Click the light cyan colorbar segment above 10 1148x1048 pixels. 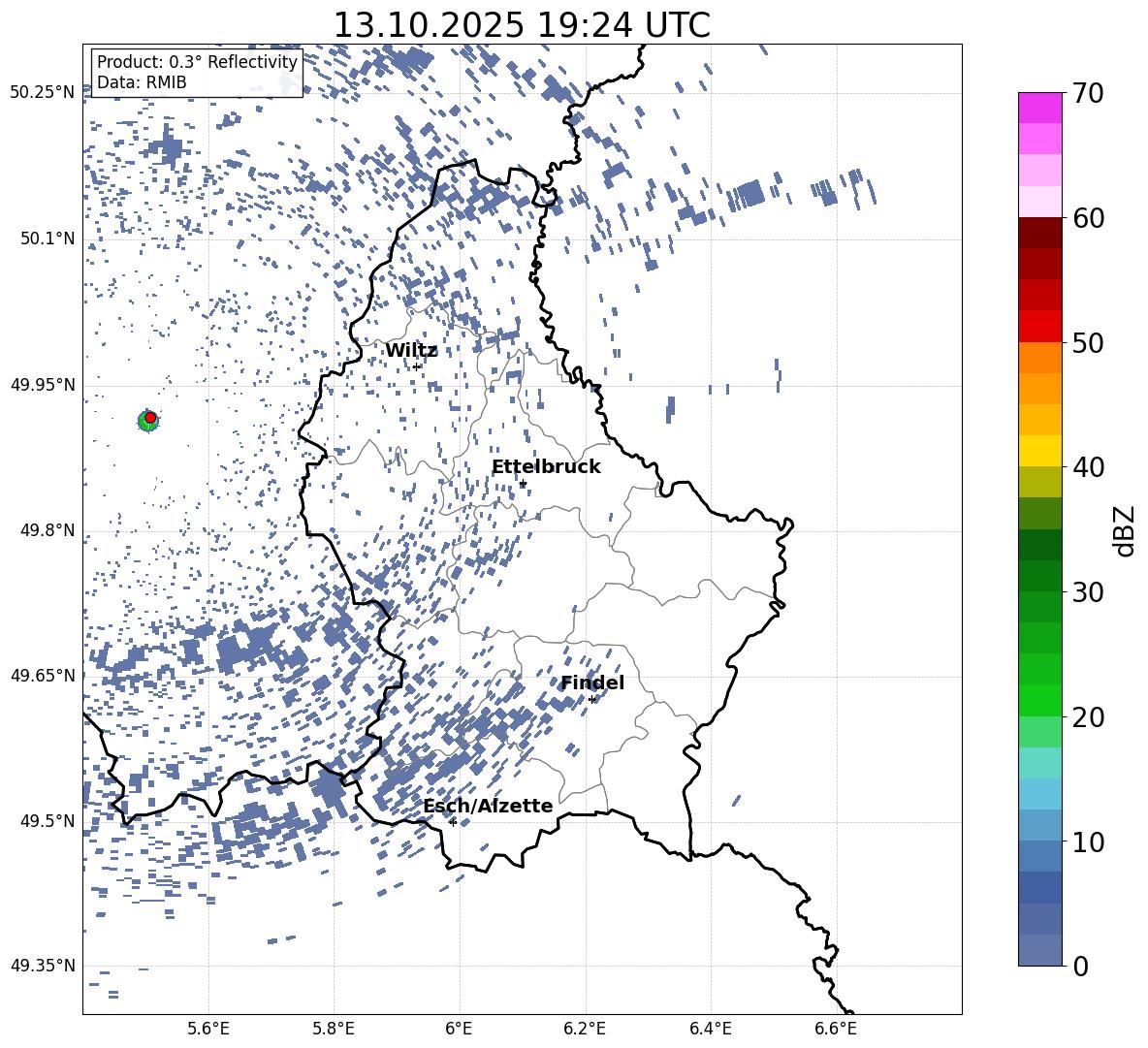pos(1039,793)
